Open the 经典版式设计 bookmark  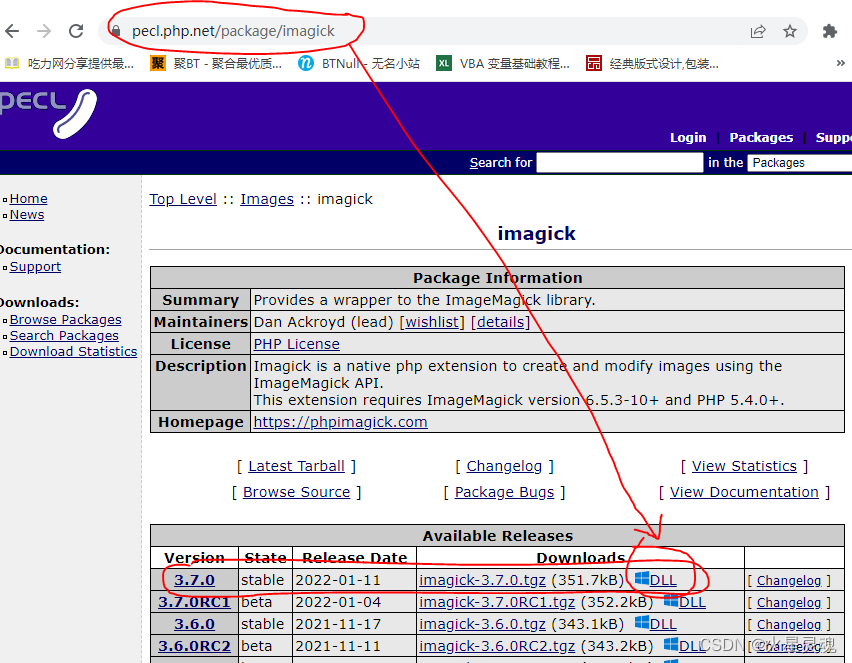[x=653, y=64]
